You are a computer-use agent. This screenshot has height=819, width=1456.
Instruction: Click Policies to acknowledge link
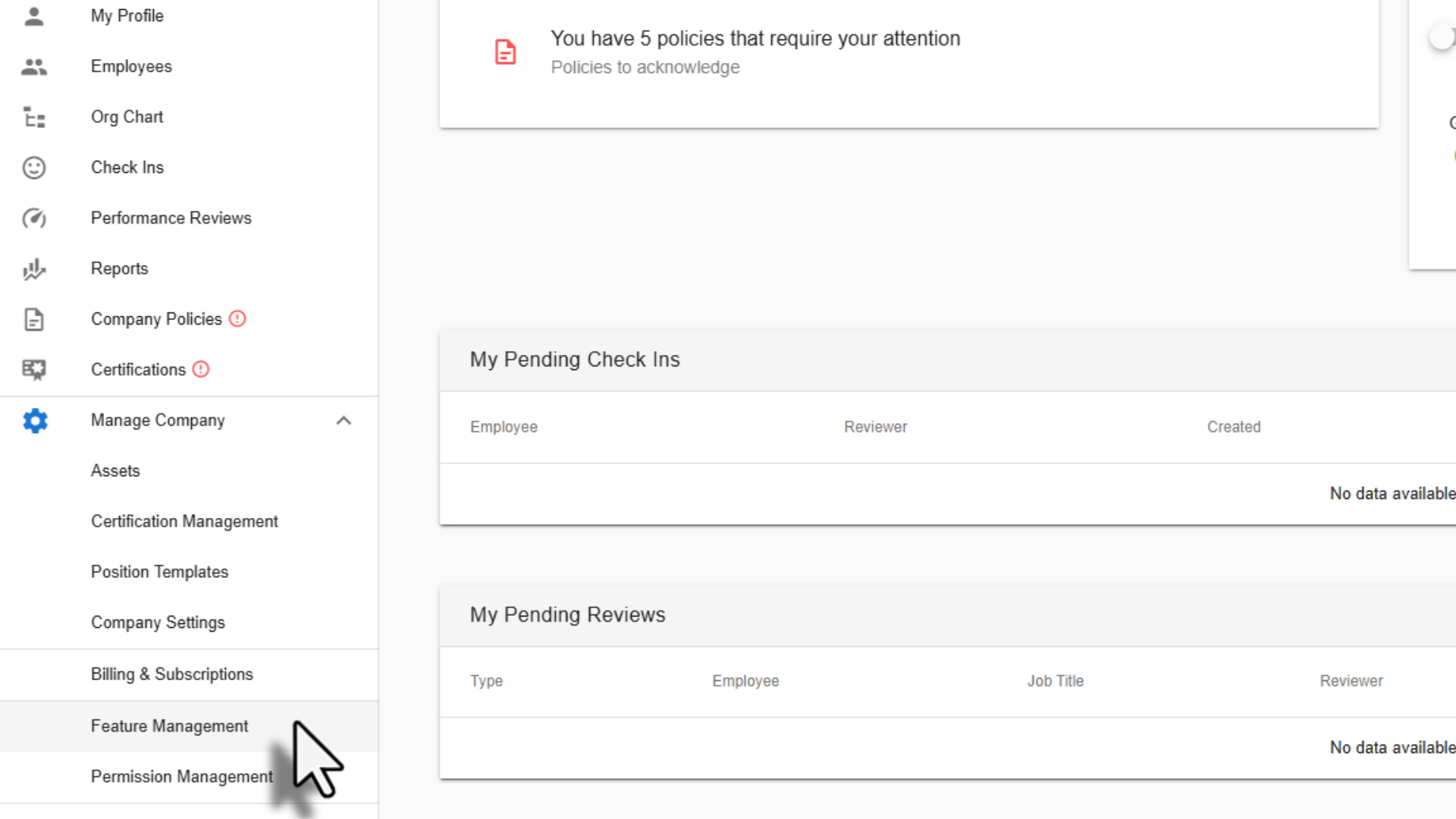coord(645,67)
